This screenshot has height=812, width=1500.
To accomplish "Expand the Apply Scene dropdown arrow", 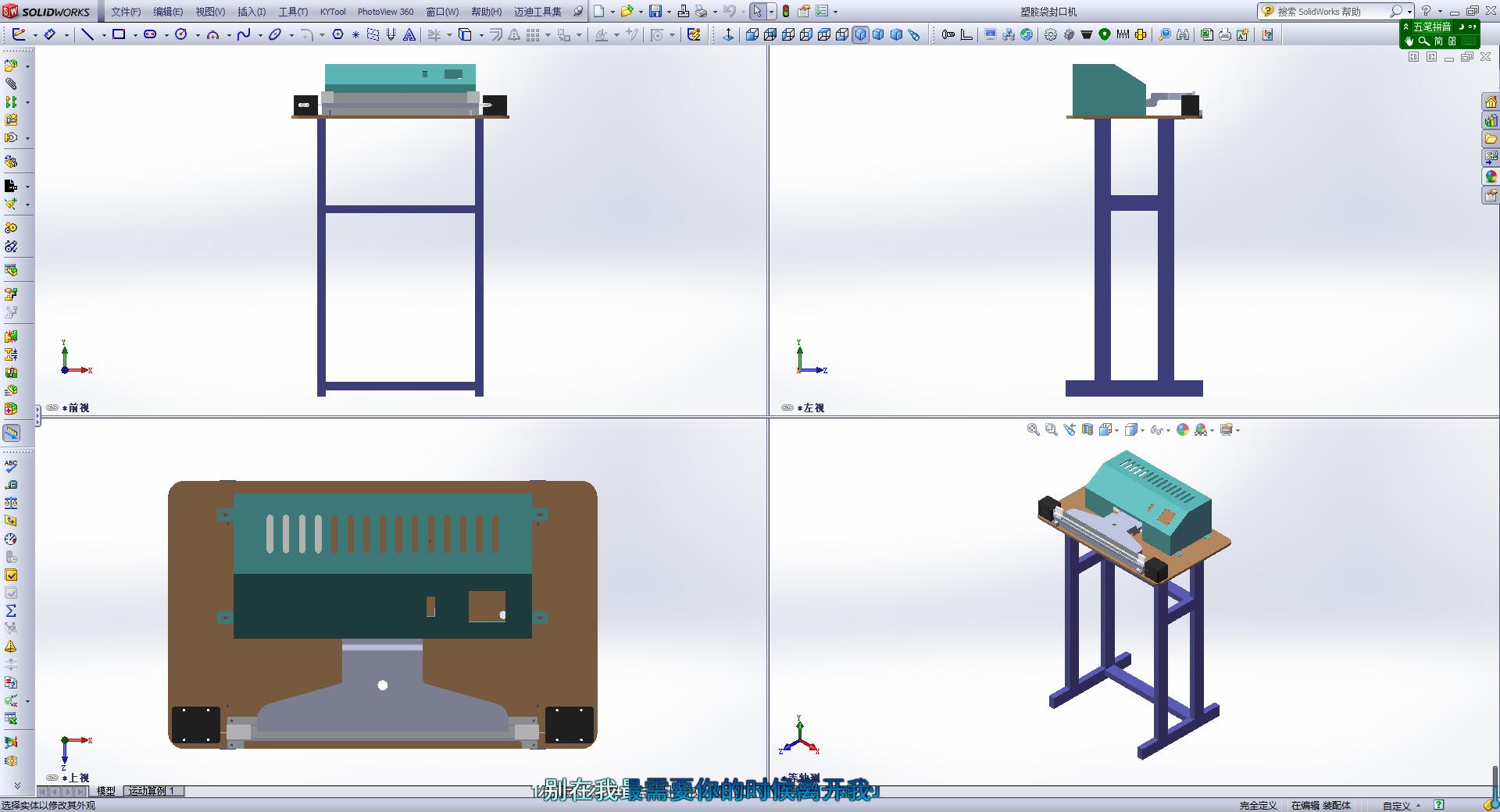I will [1212, 430].
